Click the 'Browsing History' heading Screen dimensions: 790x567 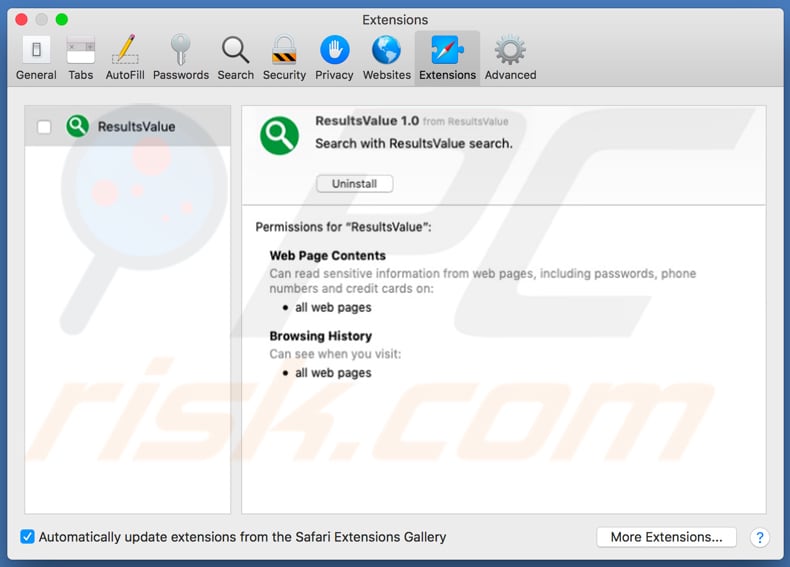coord(320,336)
